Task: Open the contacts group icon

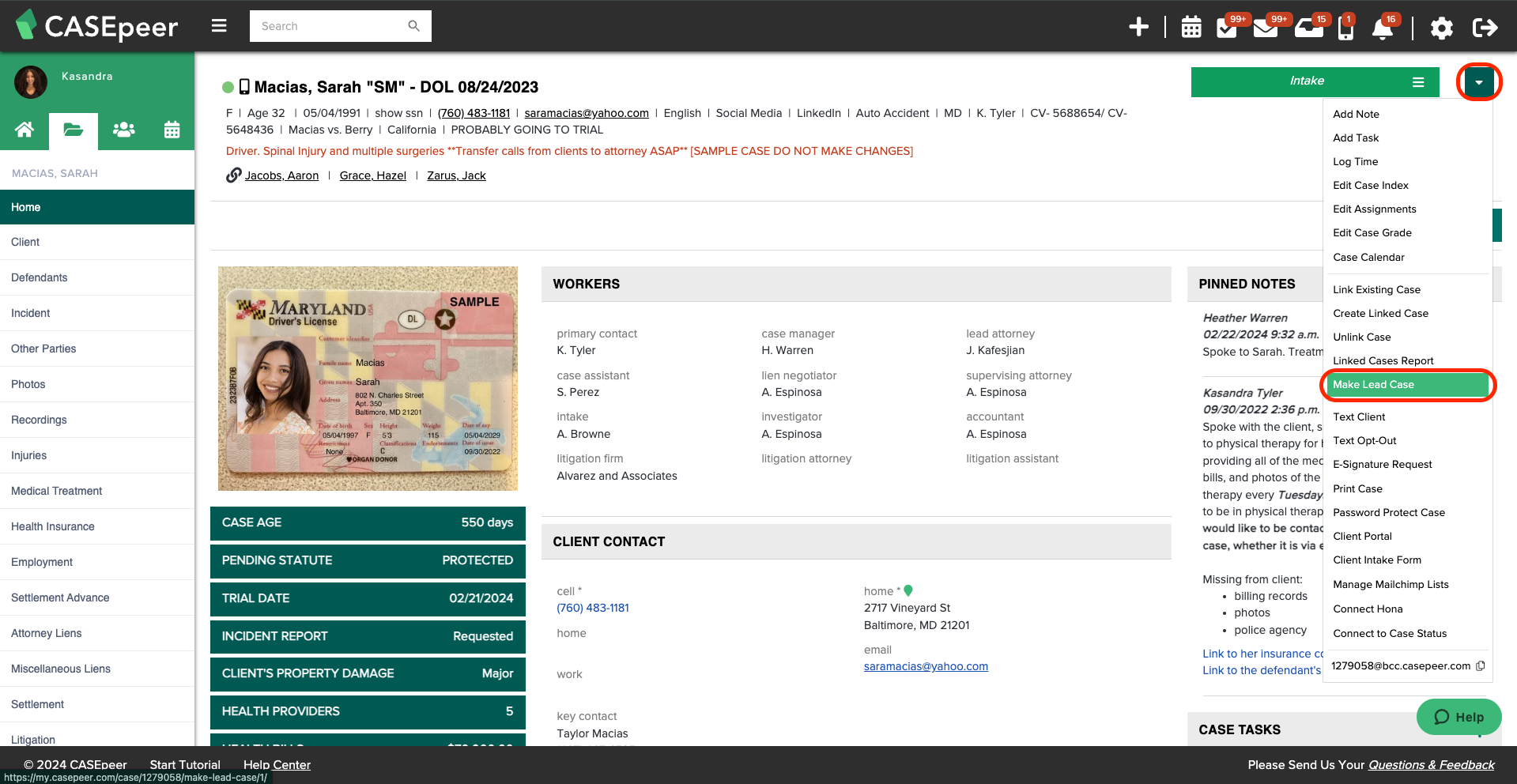Action: tap(123, 130)
